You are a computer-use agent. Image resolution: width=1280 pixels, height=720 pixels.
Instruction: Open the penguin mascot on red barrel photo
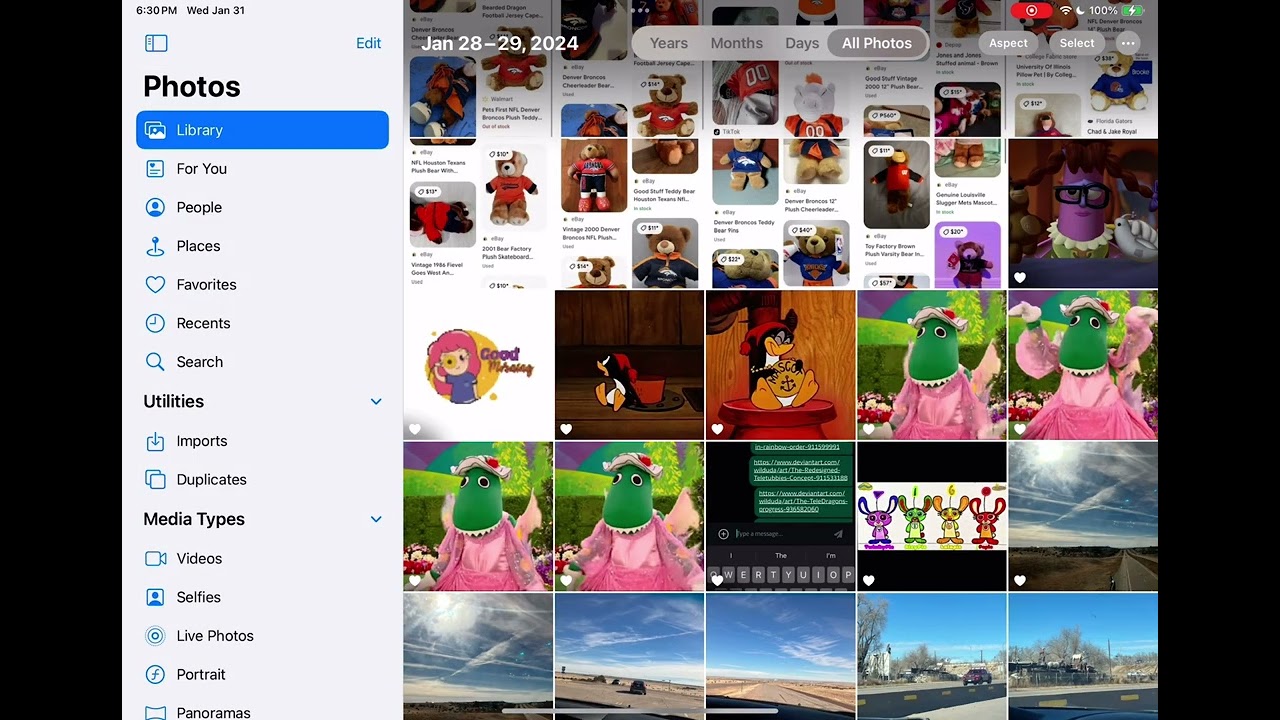click(780, 365)
